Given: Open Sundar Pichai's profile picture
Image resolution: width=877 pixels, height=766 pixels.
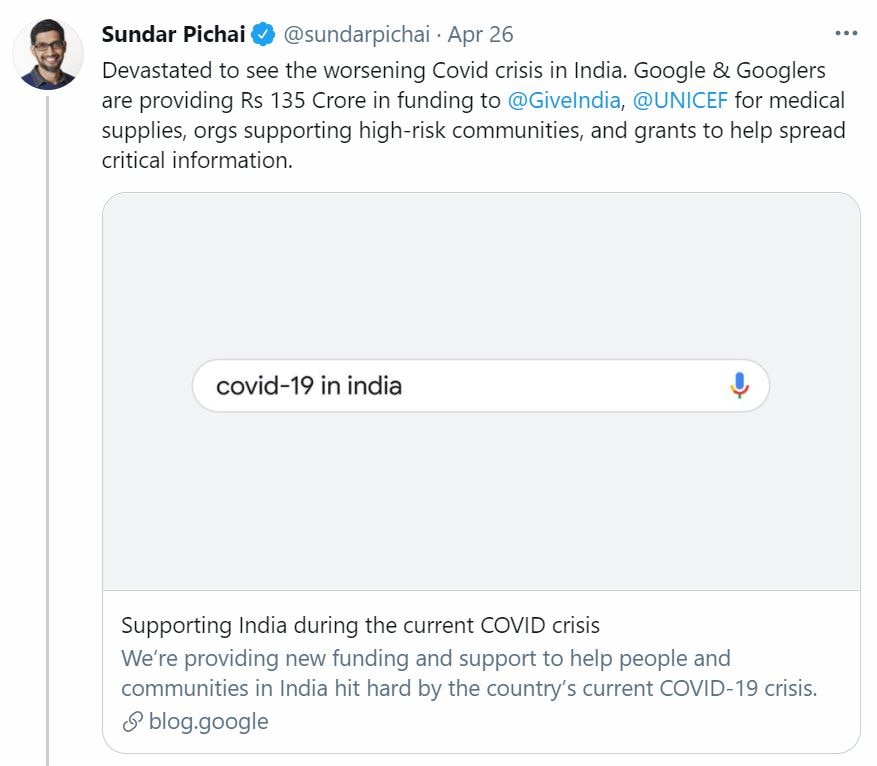Looking at the screenshot, I should 47,53.
